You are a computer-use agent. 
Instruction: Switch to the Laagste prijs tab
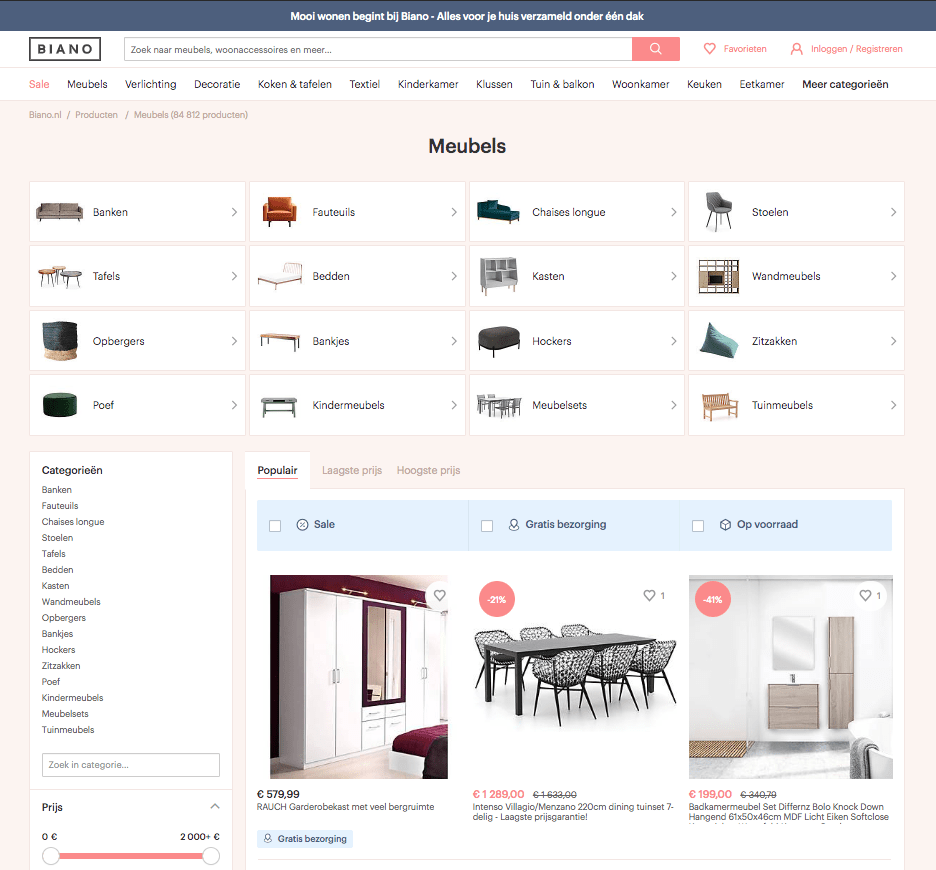coord(351,470)
